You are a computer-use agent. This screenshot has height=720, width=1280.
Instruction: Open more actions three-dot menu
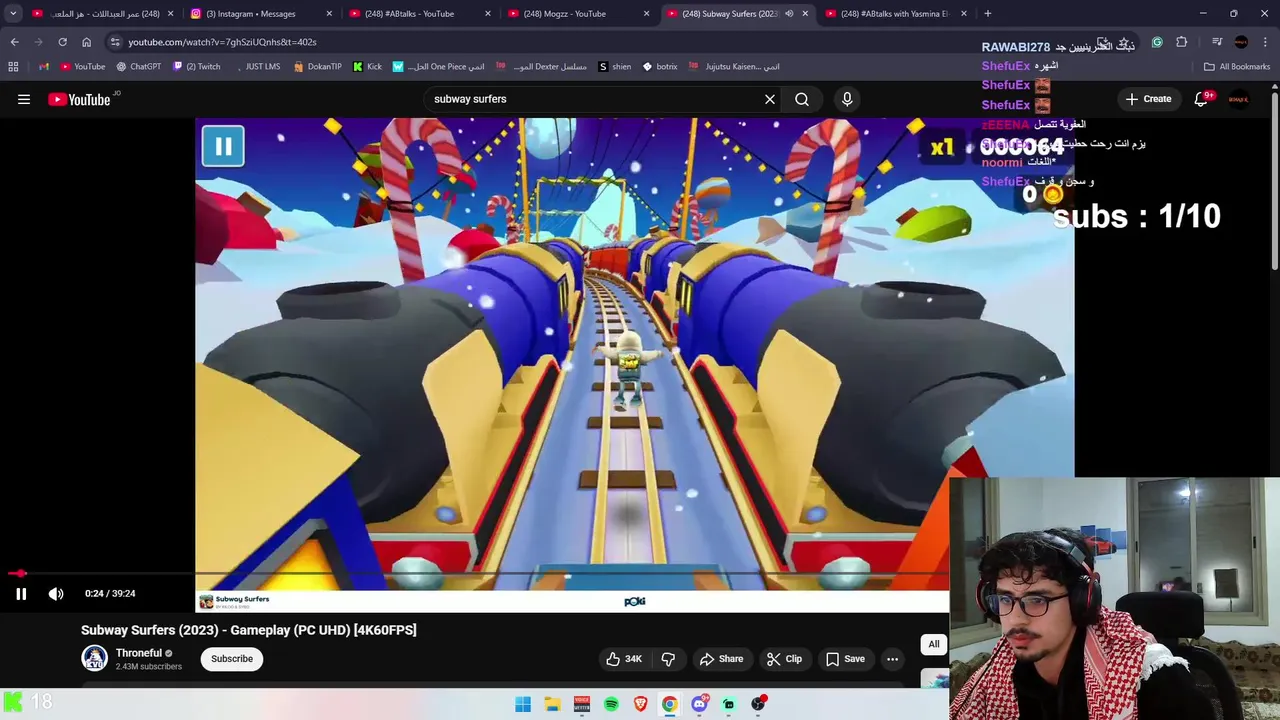892,659
